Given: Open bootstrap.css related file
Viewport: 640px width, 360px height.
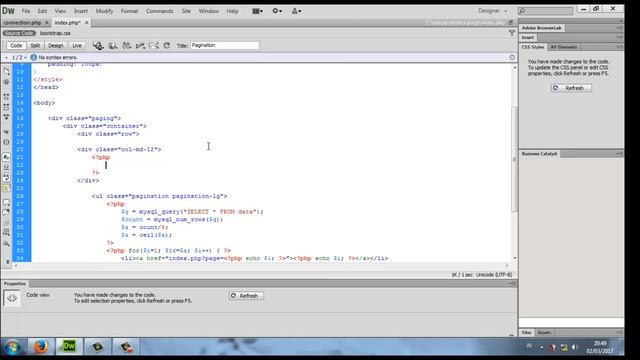Looking at the screenshot, I should click(x=55, y=33).
